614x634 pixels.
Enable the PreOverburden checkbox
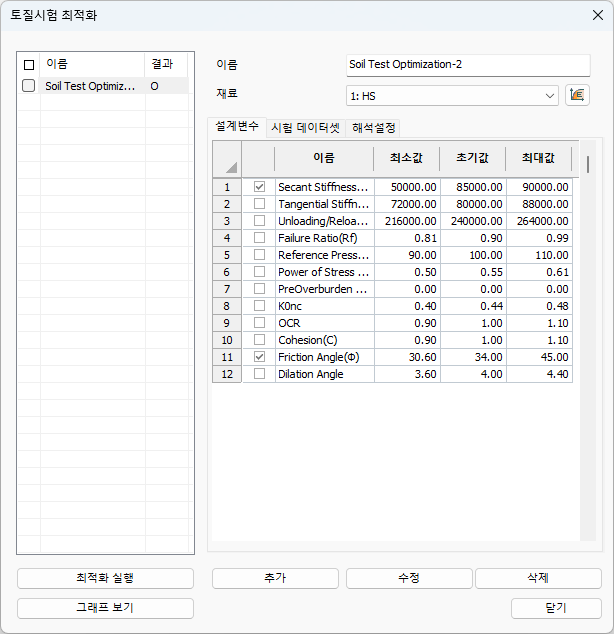coord(259,289)
